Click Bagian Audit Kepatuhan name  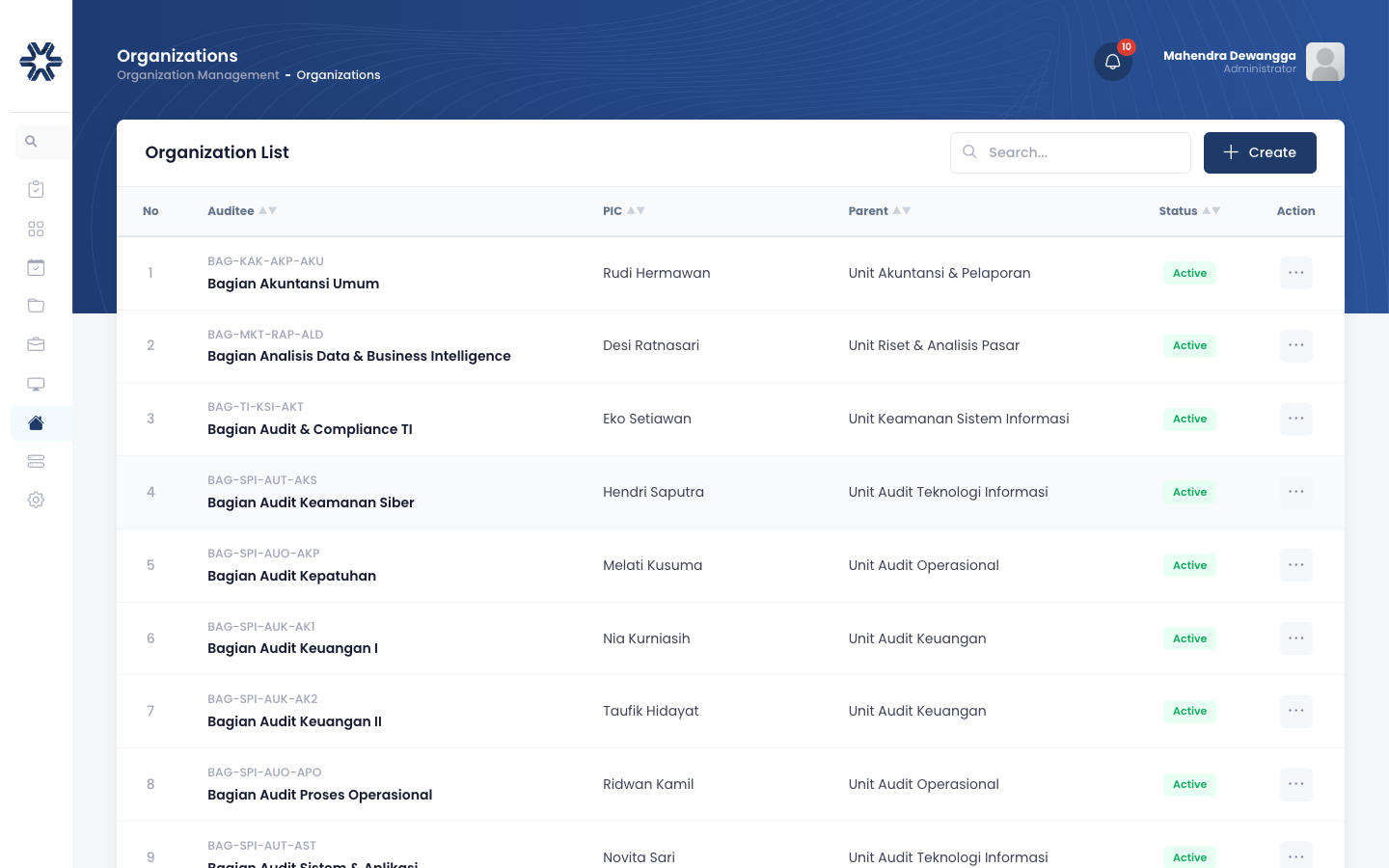pos(291,576)
